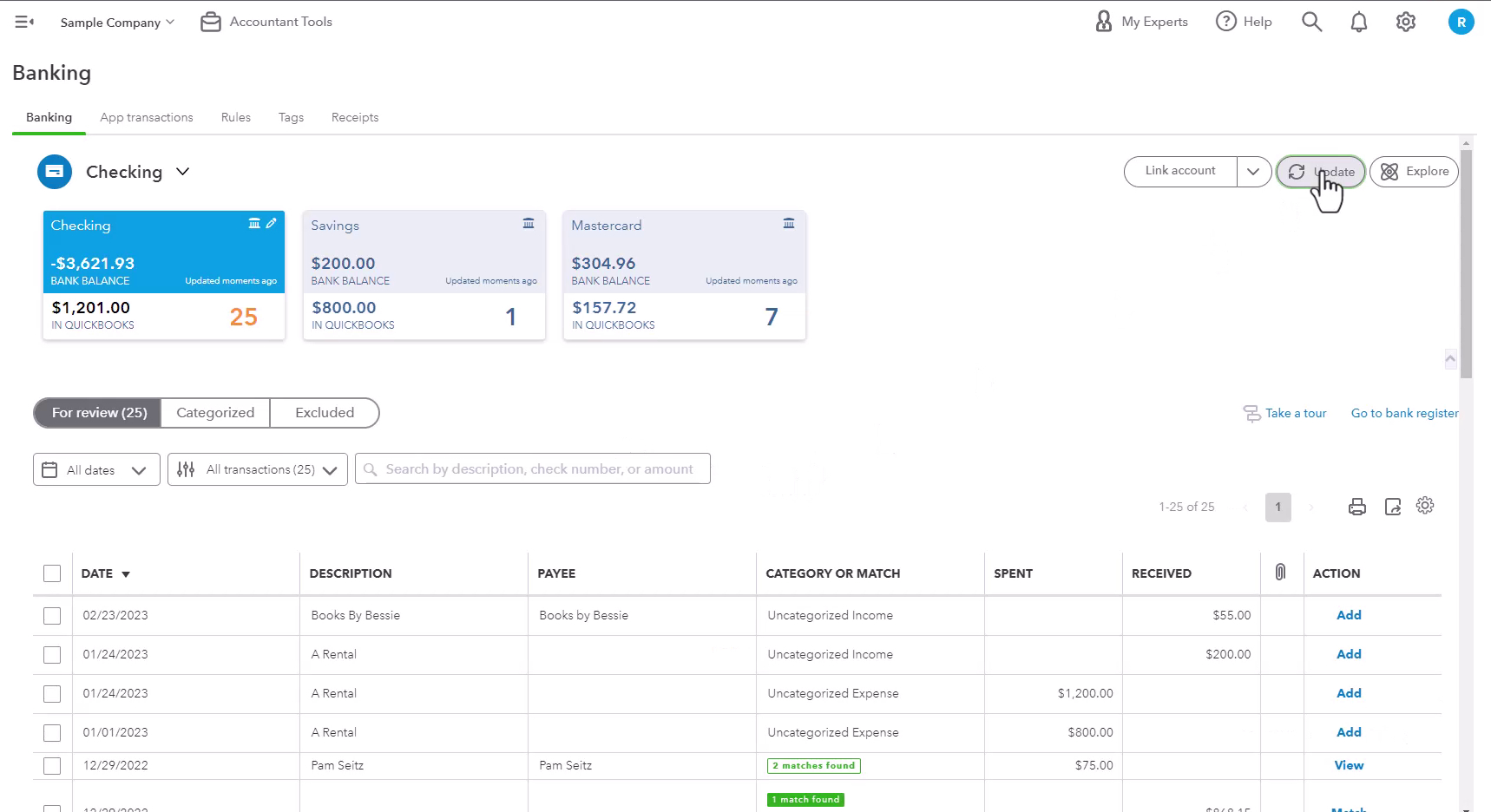This screenshot has height=812, width=1491.
Task: Click the search magnifier icon
Action: pos(1312,22)
